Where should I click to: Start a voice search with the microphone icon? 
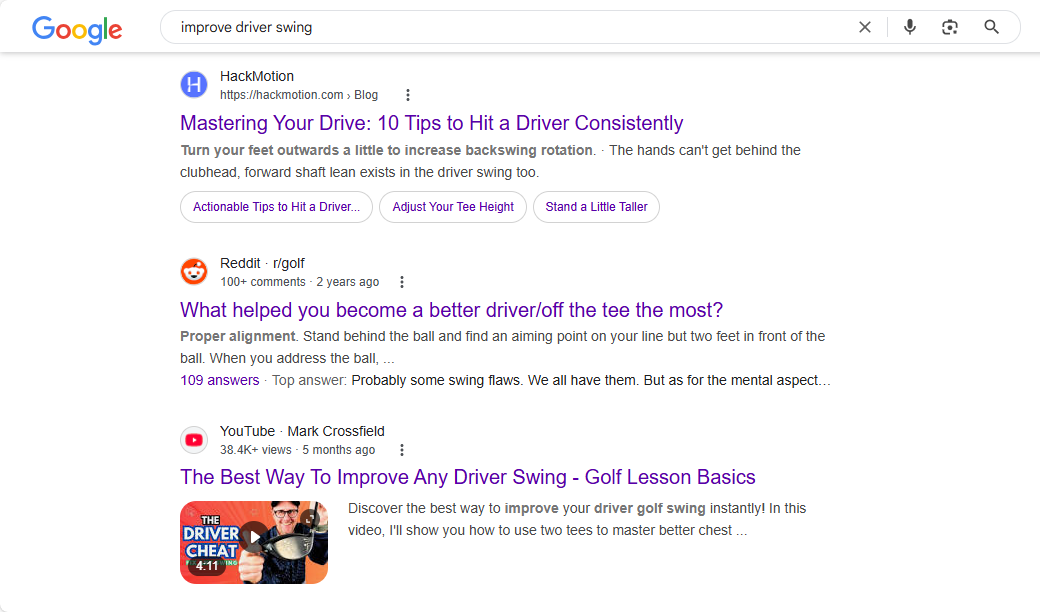tap(909, 27)
